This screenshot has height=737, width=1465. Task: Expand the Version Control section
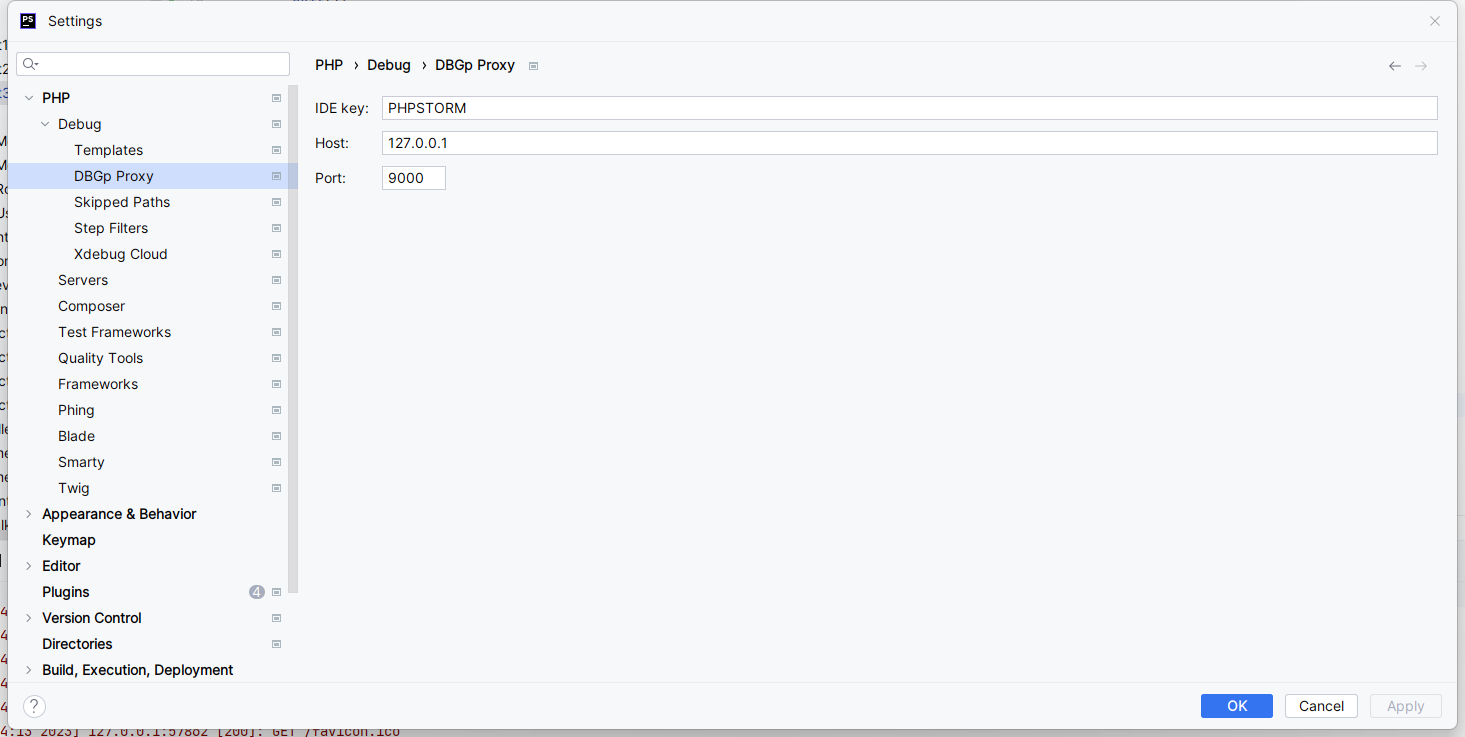(x=29, y=618)
